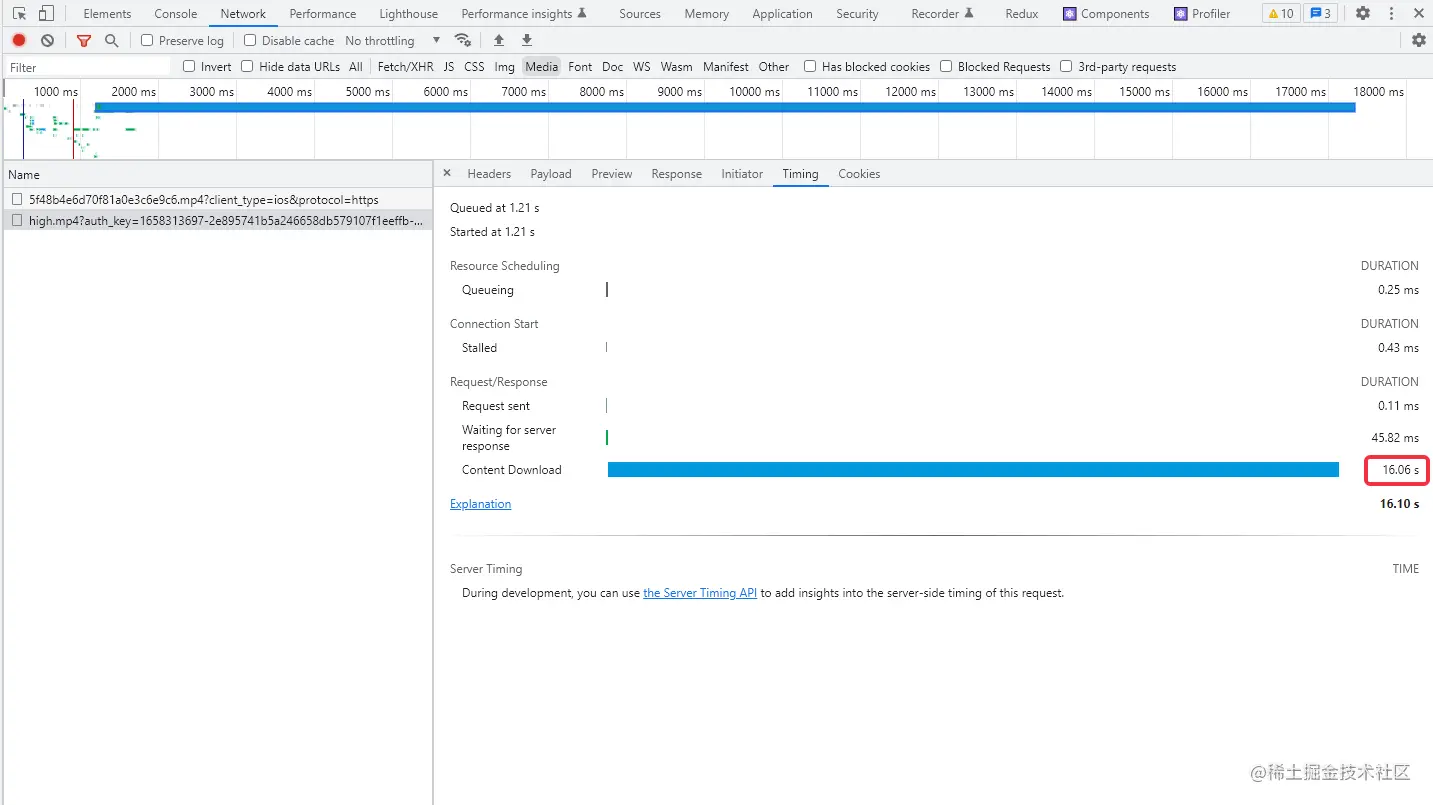Toggle Hide data URLs checkbox

click(247, 66)
